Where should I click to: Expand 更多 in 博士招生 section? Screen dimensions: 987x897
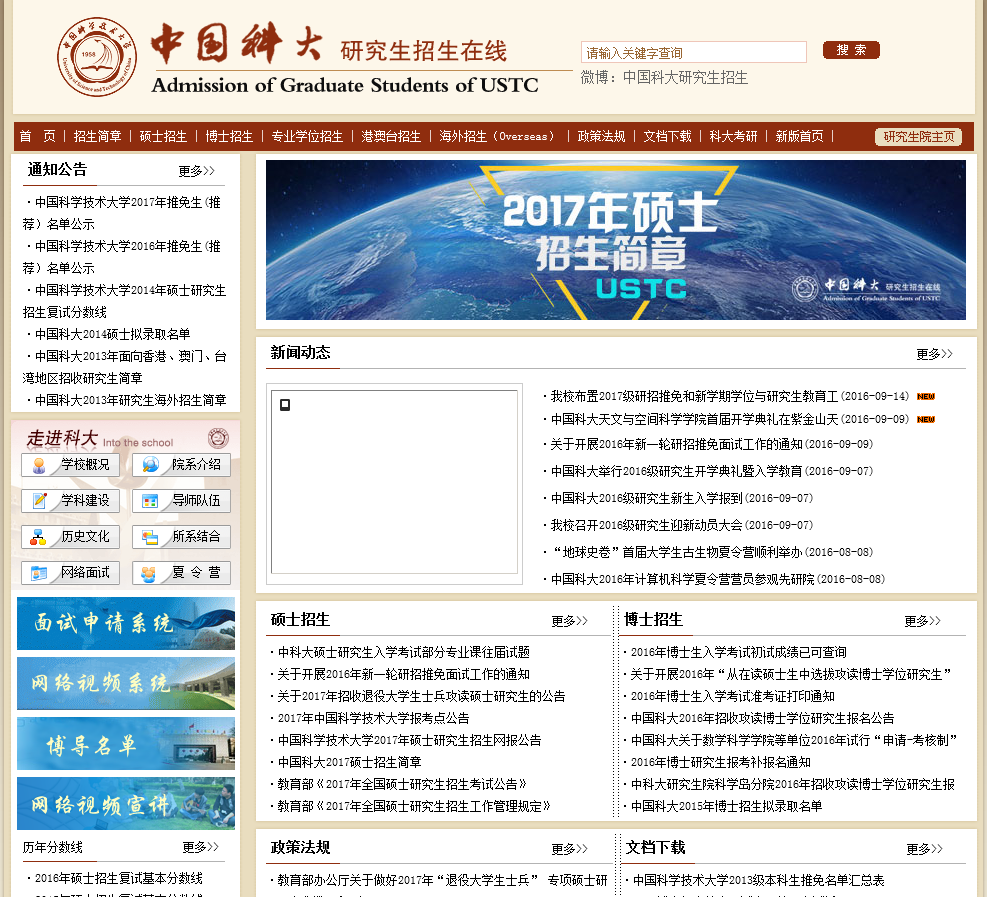click(x=922, y=621)
